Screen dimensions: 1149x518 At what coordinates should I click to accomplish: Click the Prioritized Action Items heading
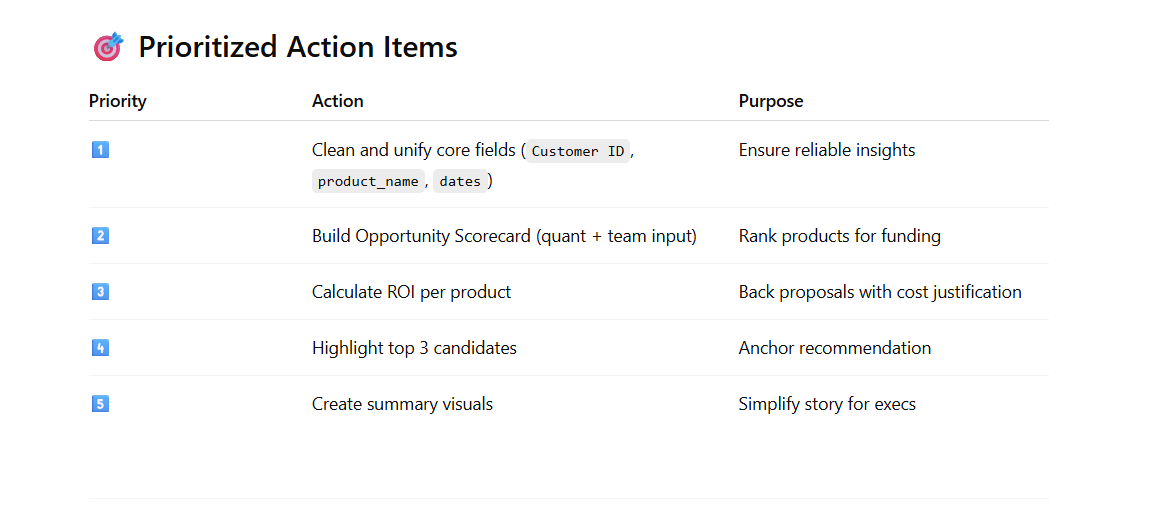[x=297, y=47]
